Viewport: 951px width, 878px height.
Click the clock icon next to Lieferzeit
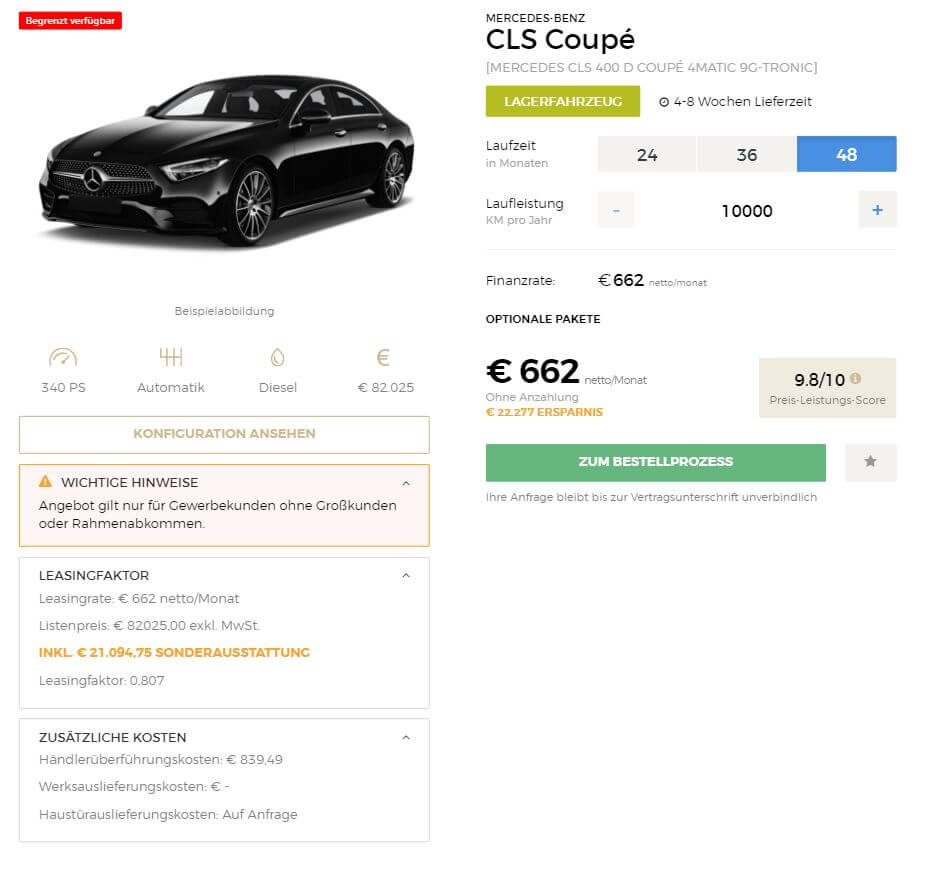click(664, 102)
